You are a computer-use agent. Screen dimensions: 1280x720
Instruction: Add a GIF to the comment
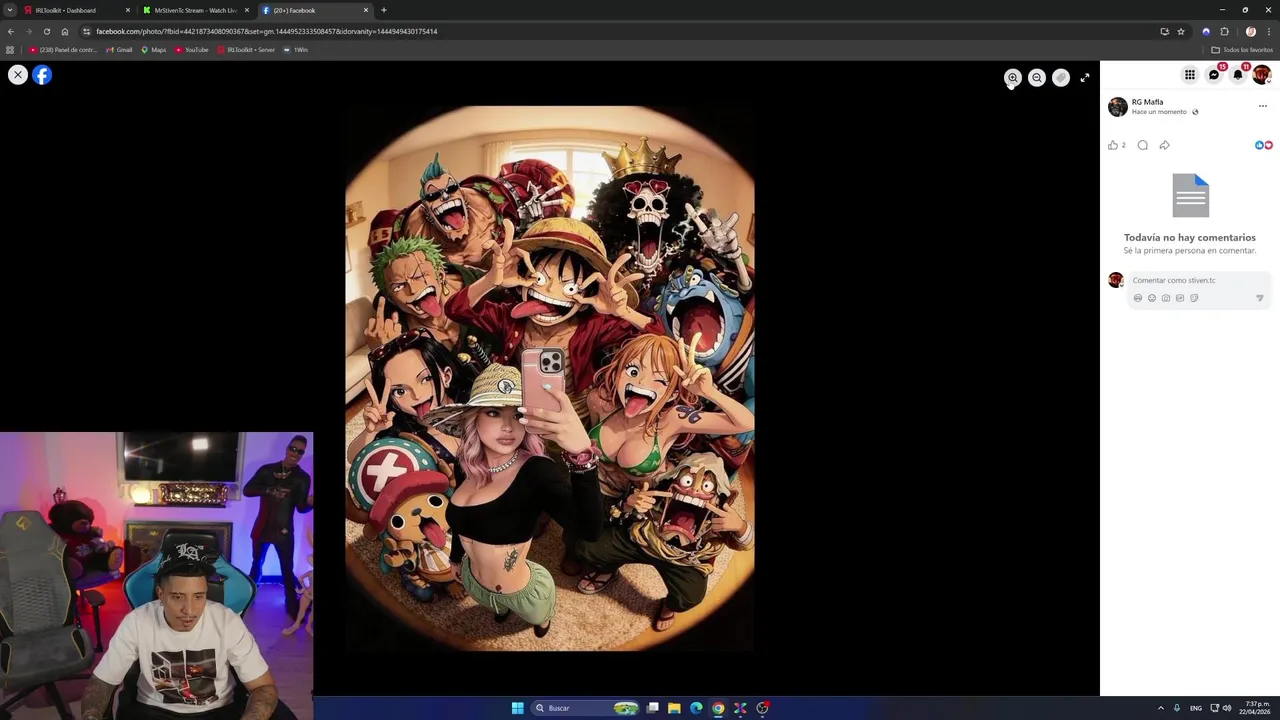click(x=1180, y=298)
